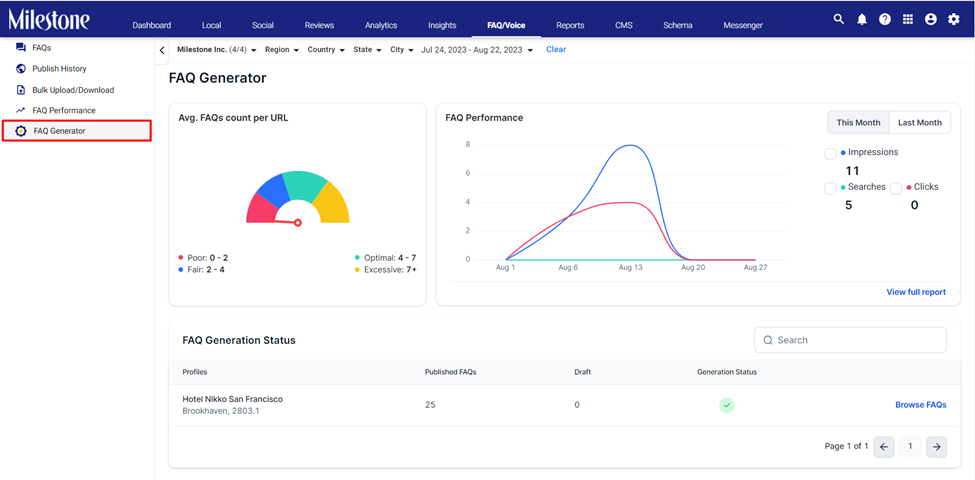Toggle the Searches checkbox
Image resolution: width=975 pixels, height=480 pixels.
[x=830, y=188]
